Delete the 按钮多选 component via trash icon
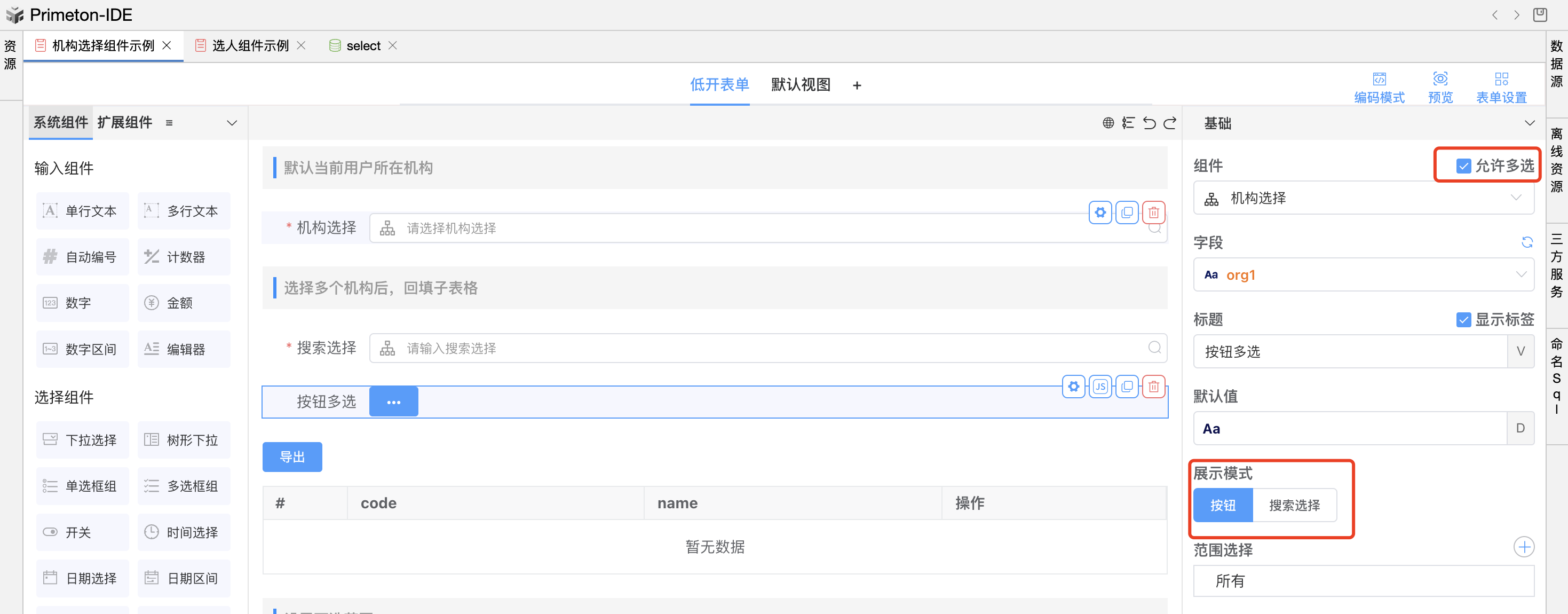 1153,386
